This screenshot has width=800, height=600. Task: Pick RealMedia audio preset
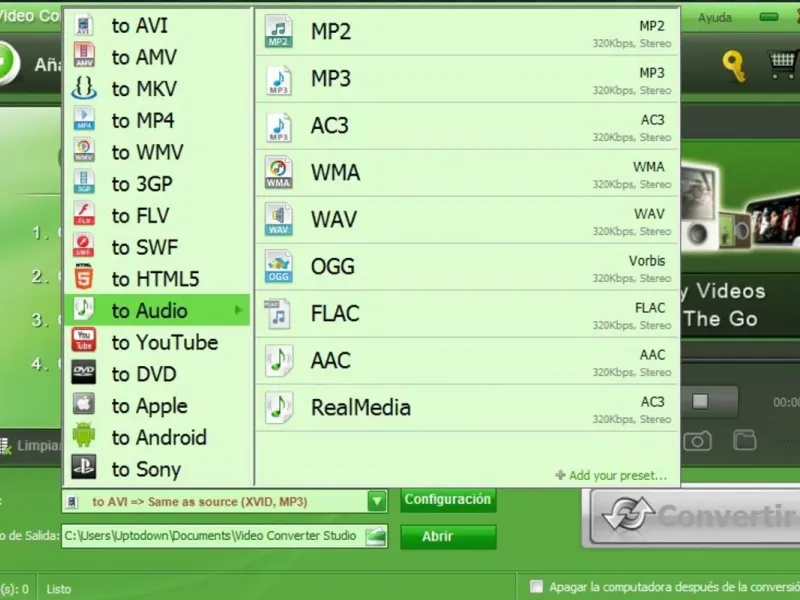467,408
